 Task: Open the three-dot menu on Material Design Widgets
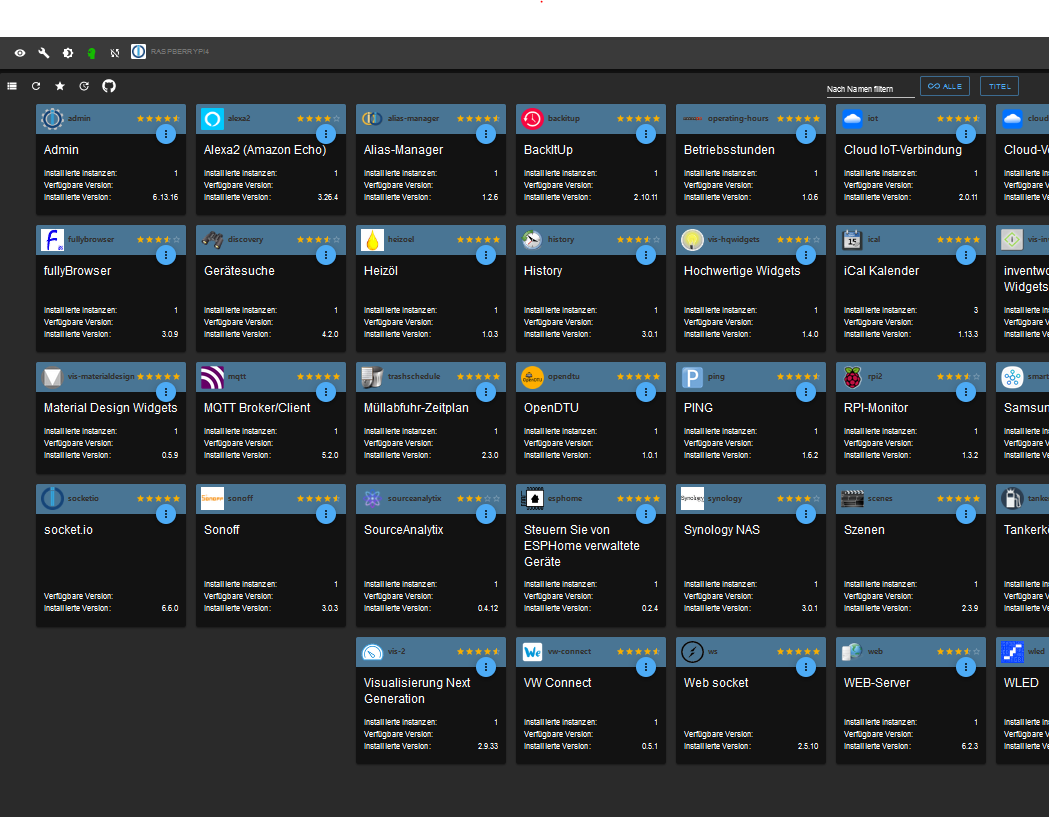point(166,392)
